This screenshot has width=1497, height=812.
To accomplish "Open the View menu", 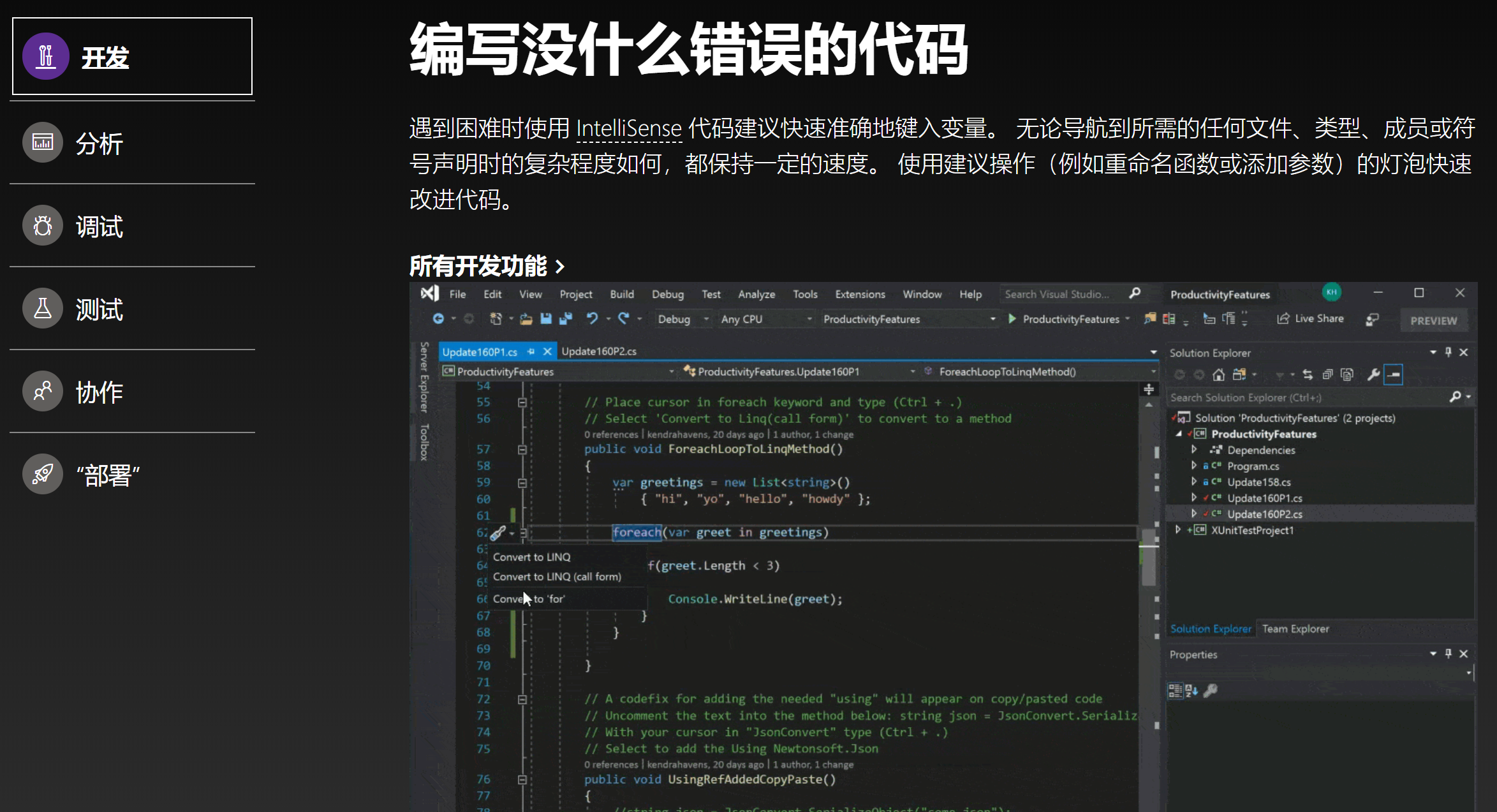I will (530, 294).
